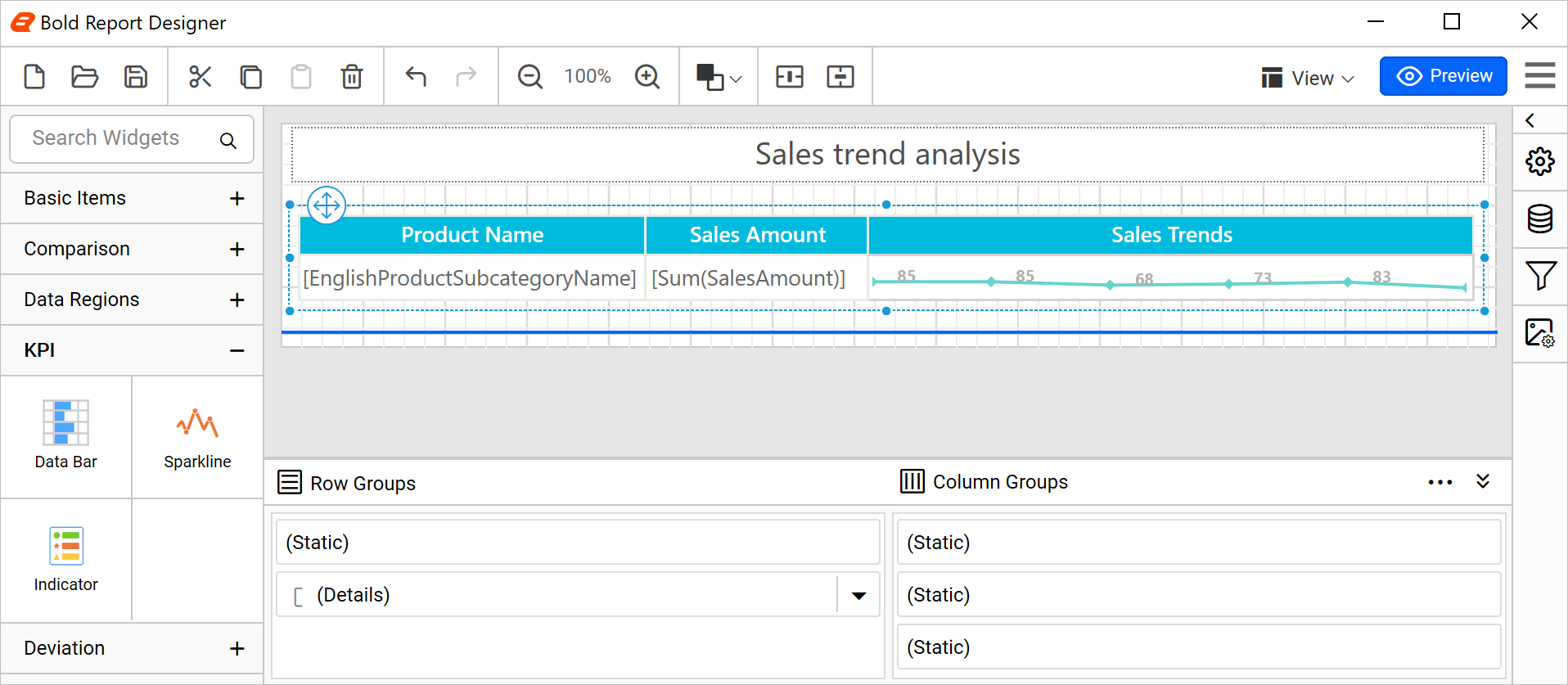
Task: Toggle the page footer icon in the toolbar
Action: [x=840, y=77]
